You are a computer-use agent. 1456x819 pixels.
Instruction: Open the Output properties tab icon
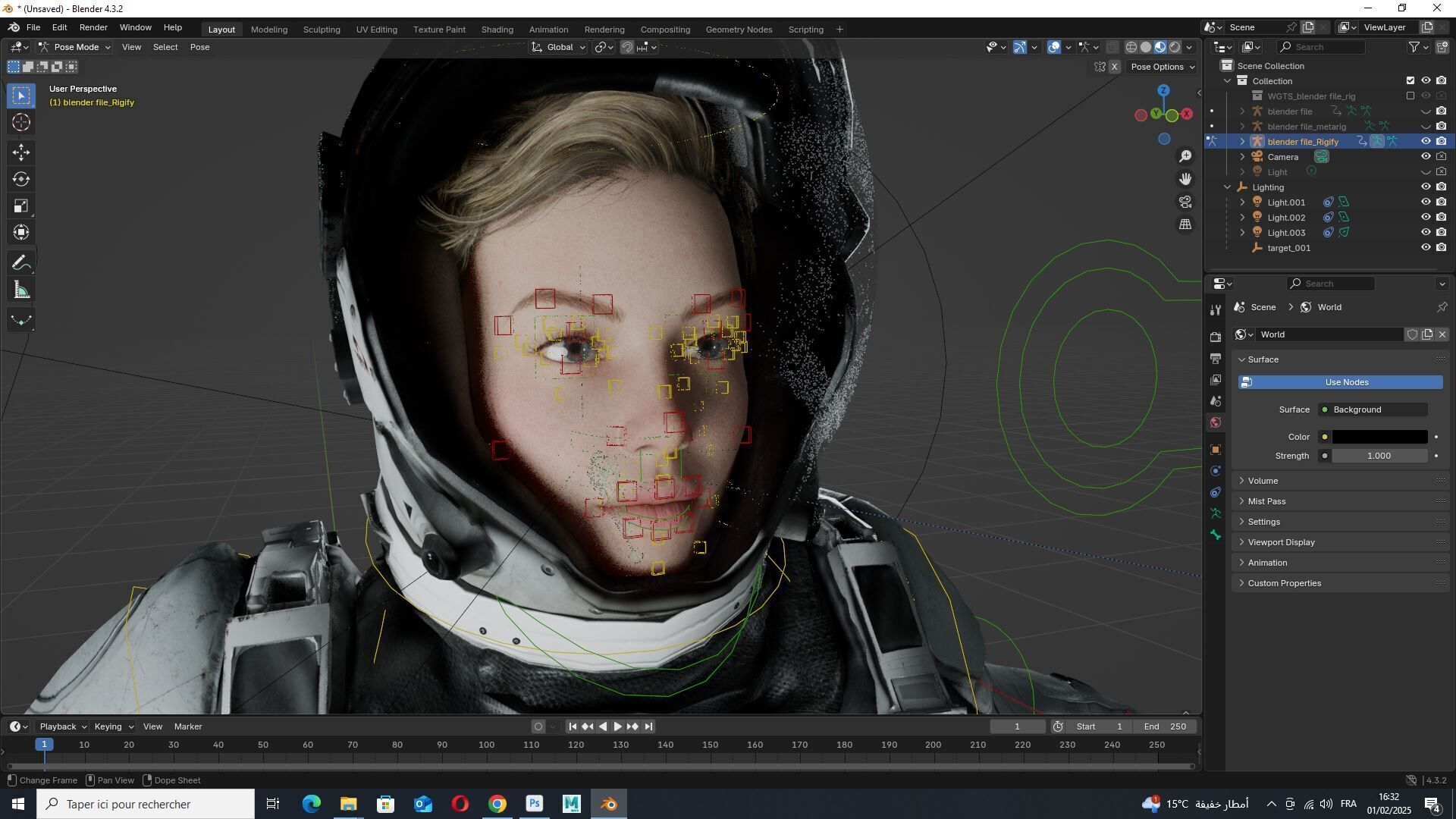click(x=1216, y=358)
